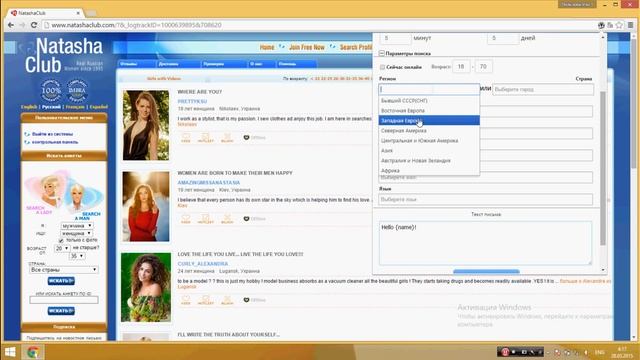Click the ИСКАТЬ button under ID field
The height and width of the screenshot is (360, 640).
pyautogui.click(x=61, y=311)
